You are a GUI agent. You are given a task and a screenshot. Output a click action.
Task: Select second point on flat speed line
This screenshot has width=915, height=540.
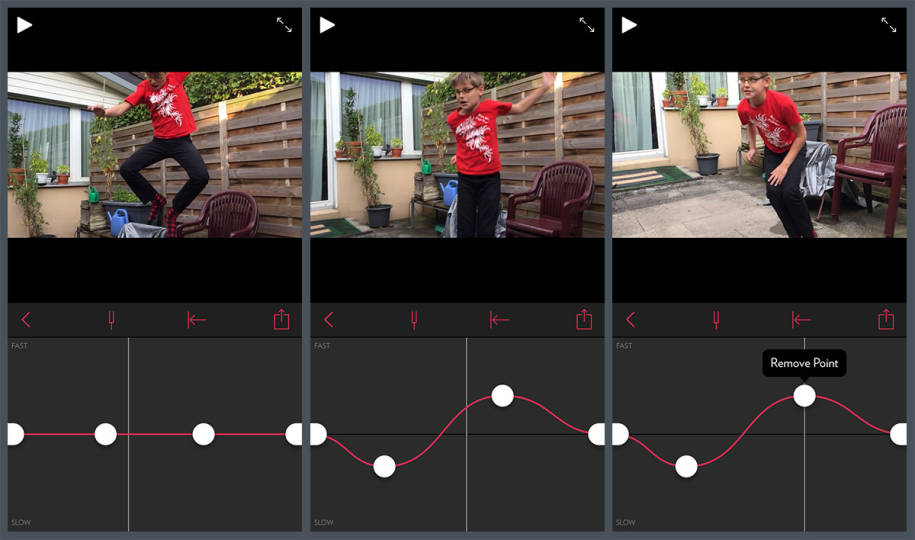(x=106, y=434)
